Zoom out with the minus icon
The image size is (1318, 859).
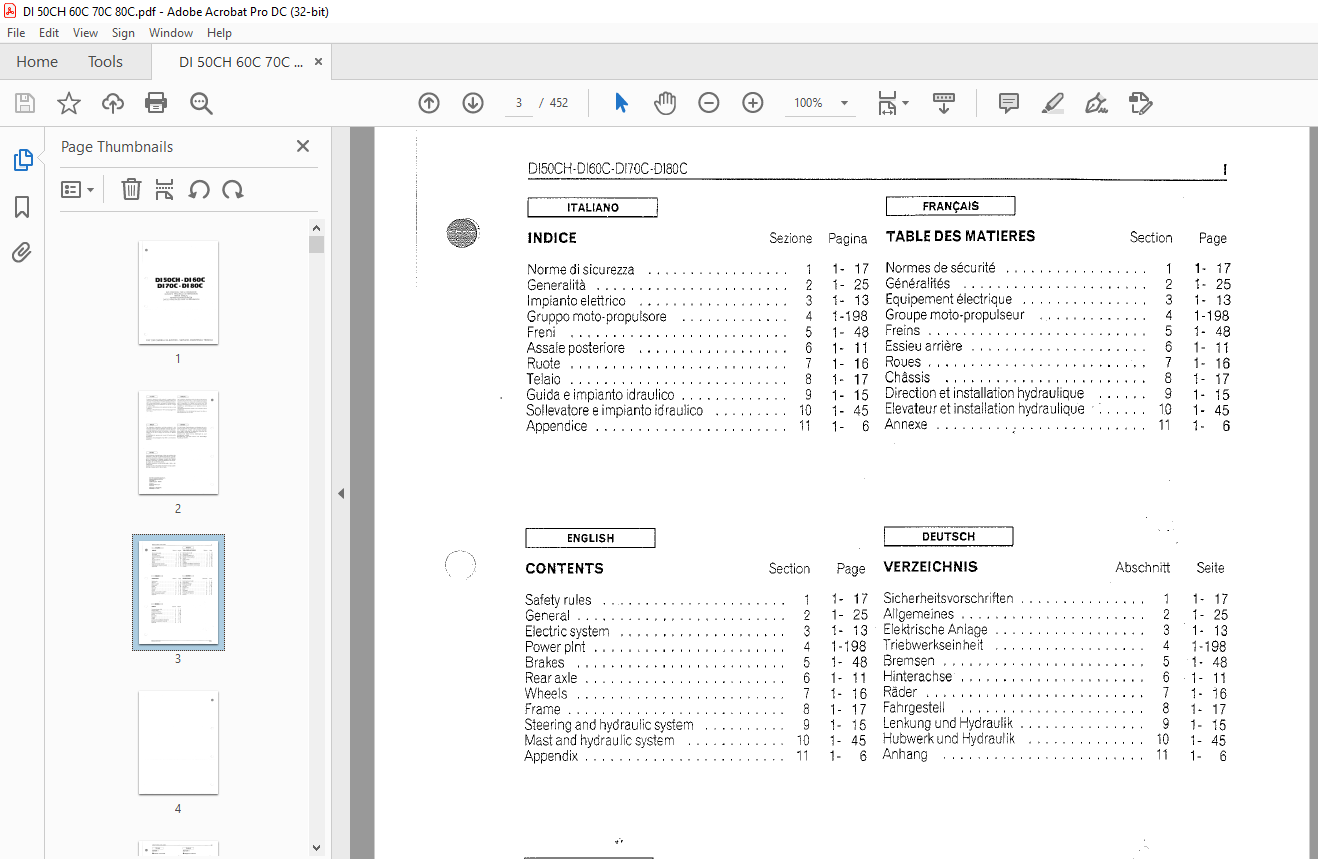(709, 103)
